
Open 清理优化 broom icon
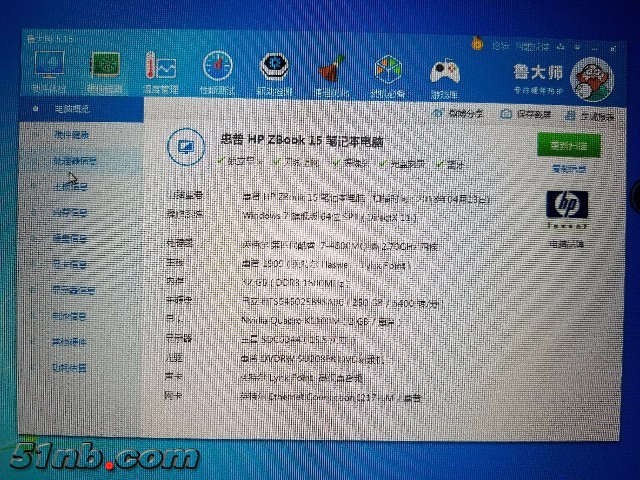[331, 69]
